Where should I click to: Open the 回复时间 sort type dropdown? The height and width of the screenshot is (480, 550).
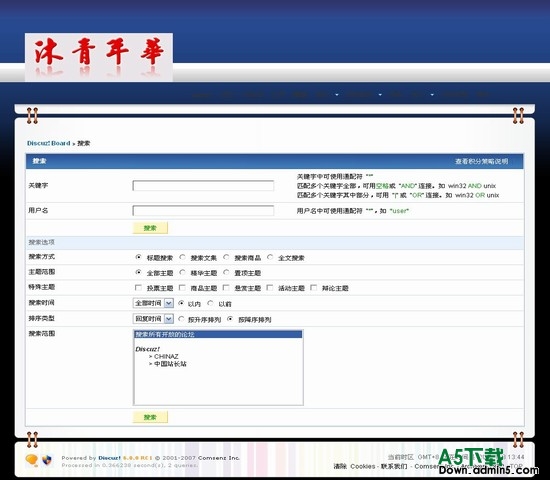153,319
